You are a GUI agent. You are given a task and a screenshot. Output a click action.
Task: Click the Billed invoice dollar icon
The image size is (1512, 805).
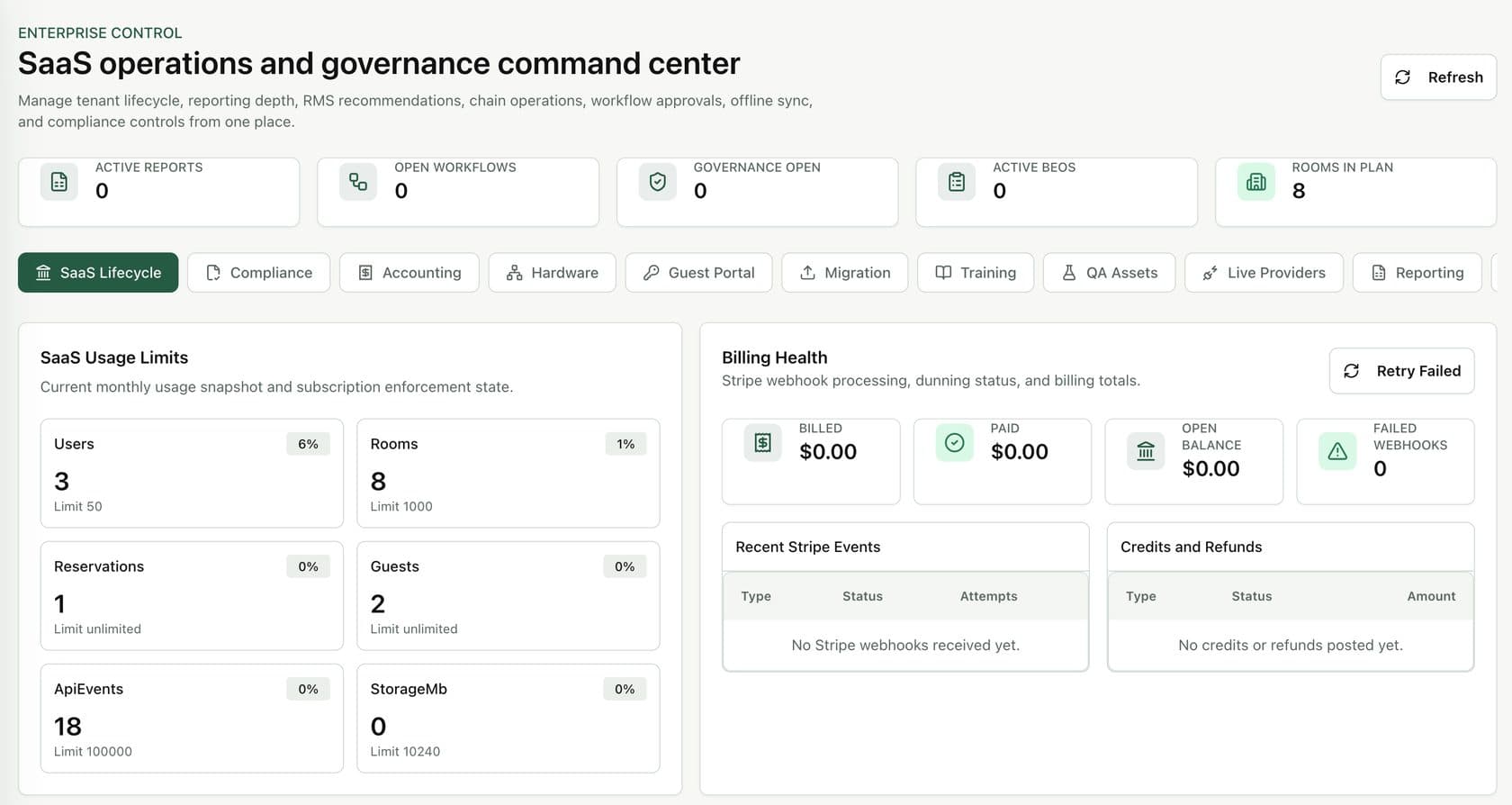(762, 442)
